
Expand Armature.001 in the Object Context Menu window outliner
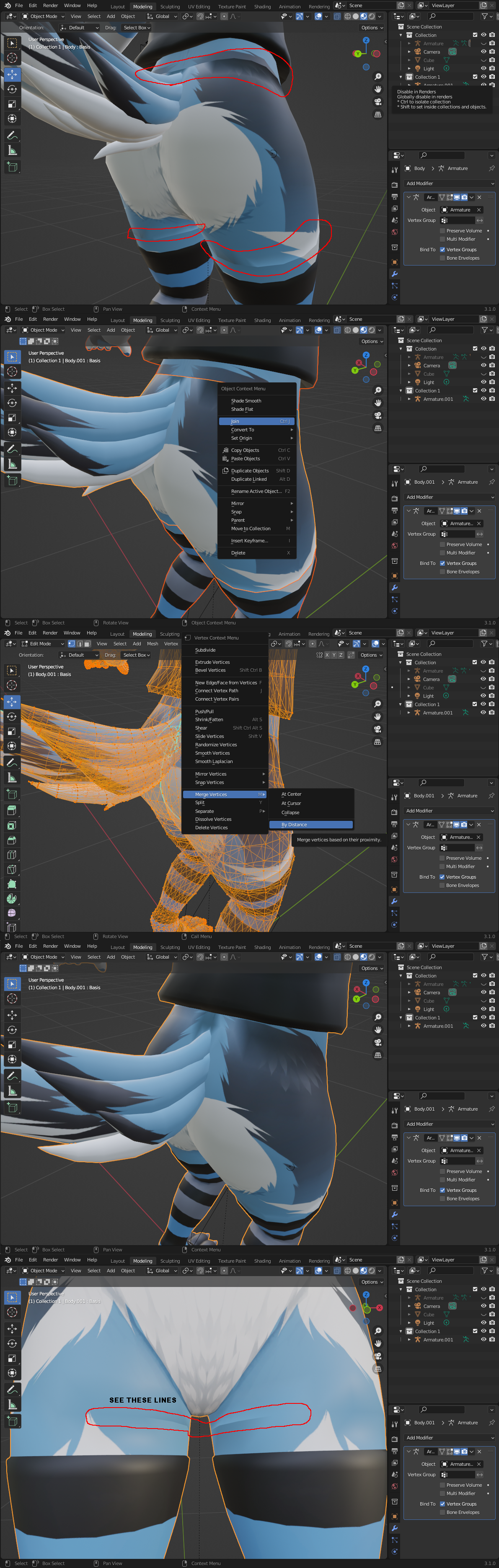click(x=409, y=399)
